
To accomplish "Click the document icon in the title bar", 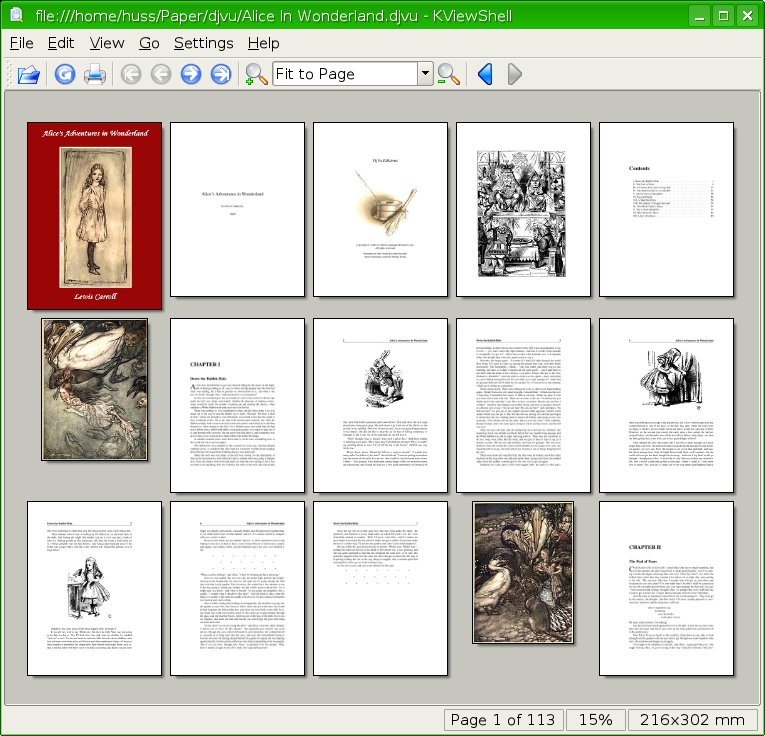I will (x=17, y=15).
